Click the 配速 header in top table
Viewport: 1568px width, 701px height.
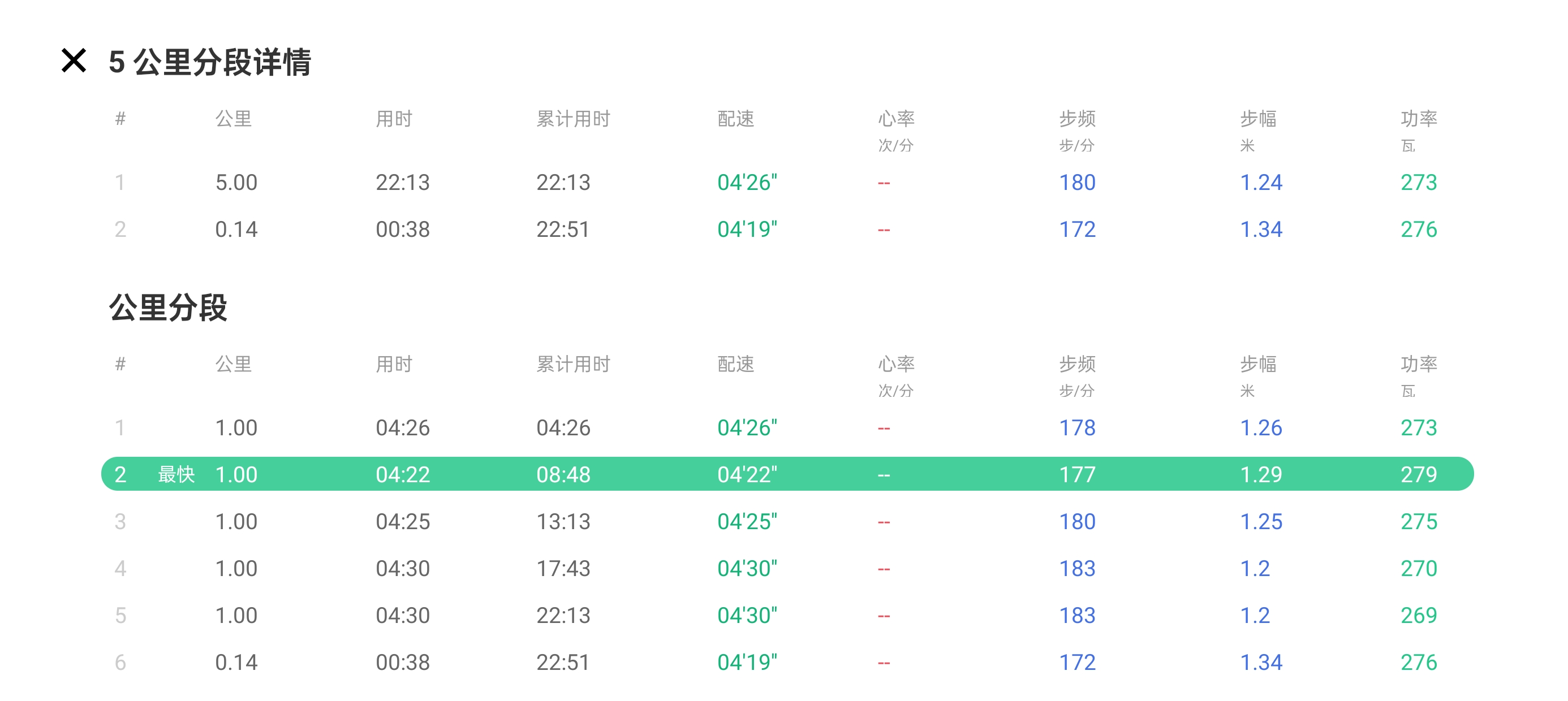pos(735,119)
